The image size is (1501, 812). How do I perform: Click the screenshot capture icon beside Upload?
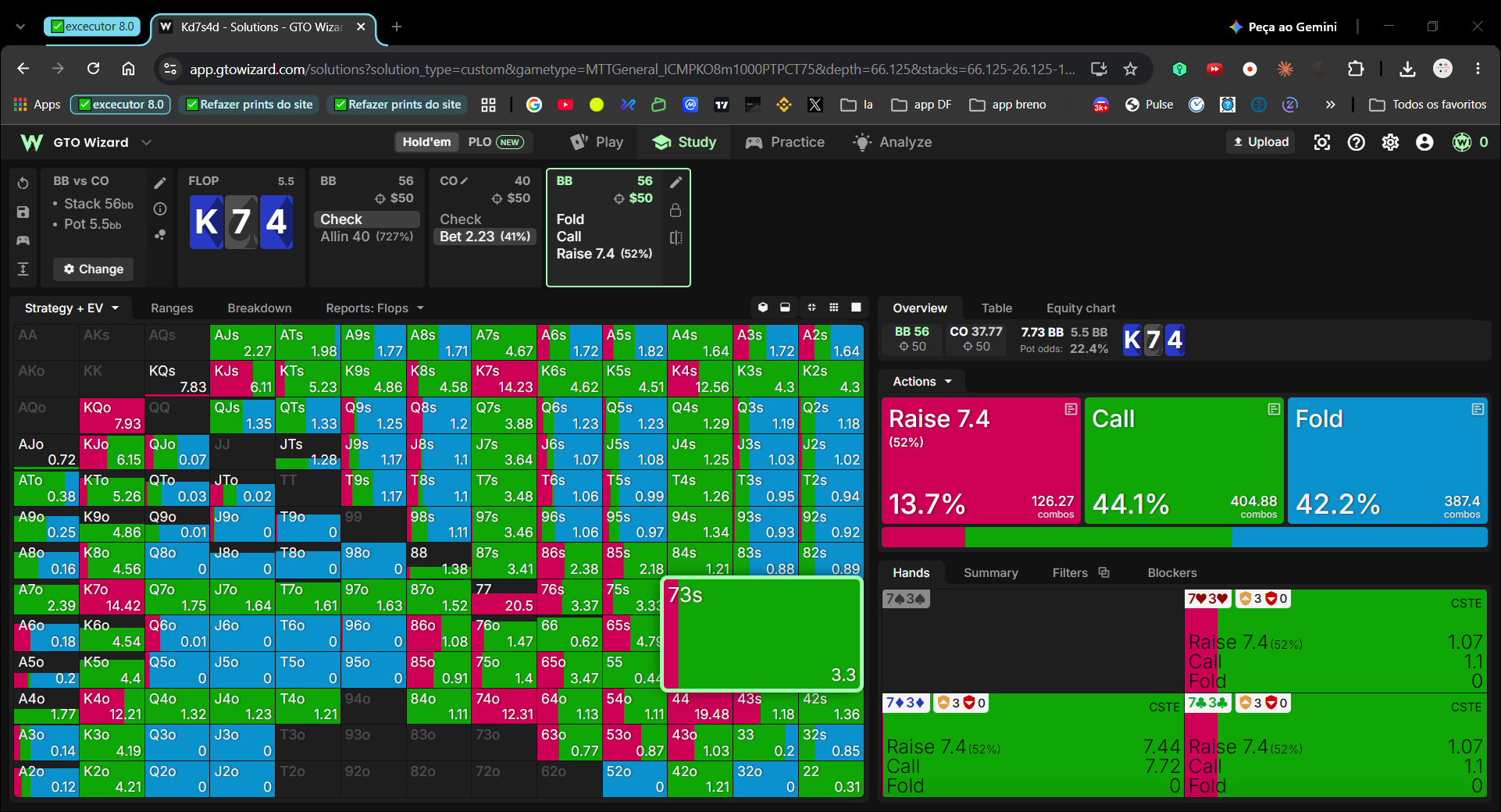[1322, 142]
